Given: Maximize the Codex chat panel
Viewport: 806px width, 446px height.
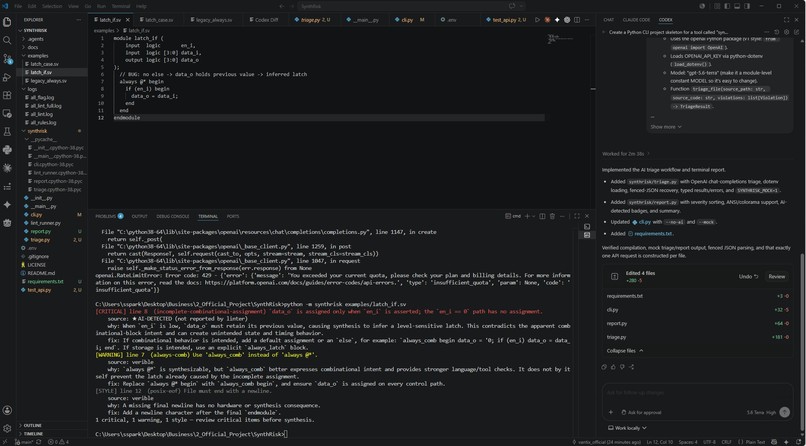Looking at the screenshot, I should [x=786, y=20].
